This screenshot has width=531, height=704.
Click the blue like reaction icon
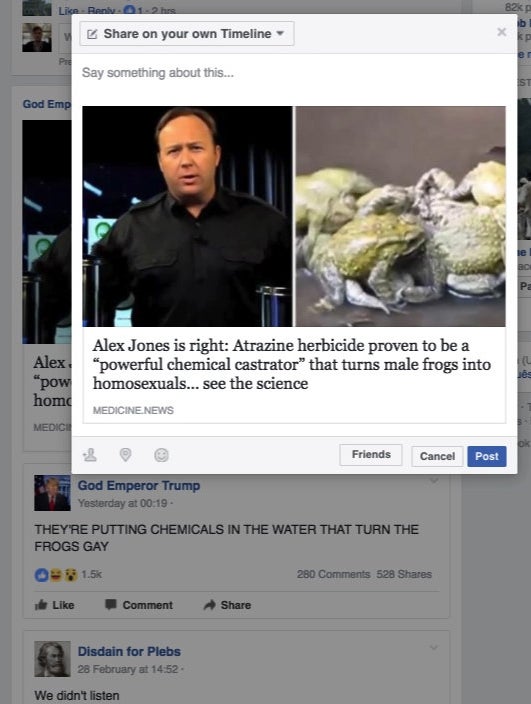[41, 575]
